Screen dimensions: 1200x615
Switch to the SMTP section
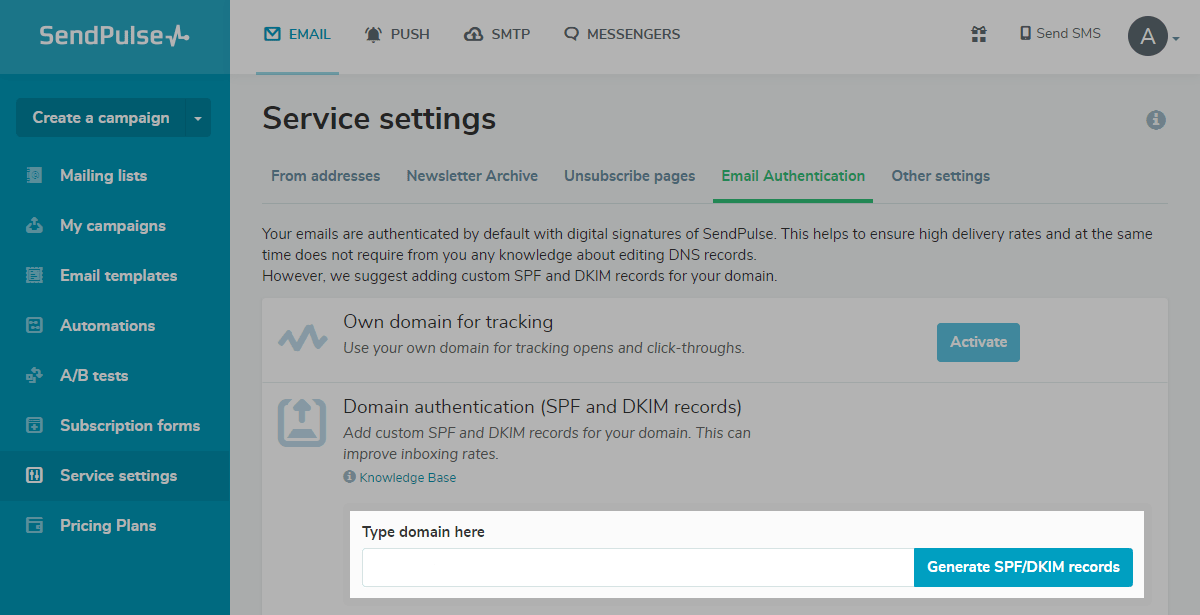coord(497,34)
